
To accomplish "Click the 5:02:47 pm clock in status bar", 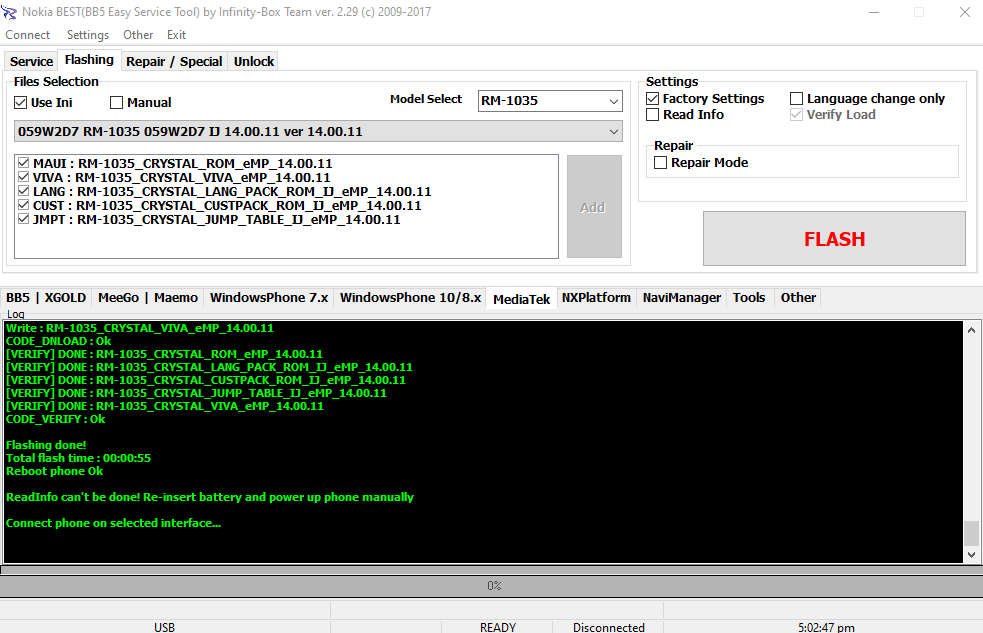I will click(x=826, y=627).
